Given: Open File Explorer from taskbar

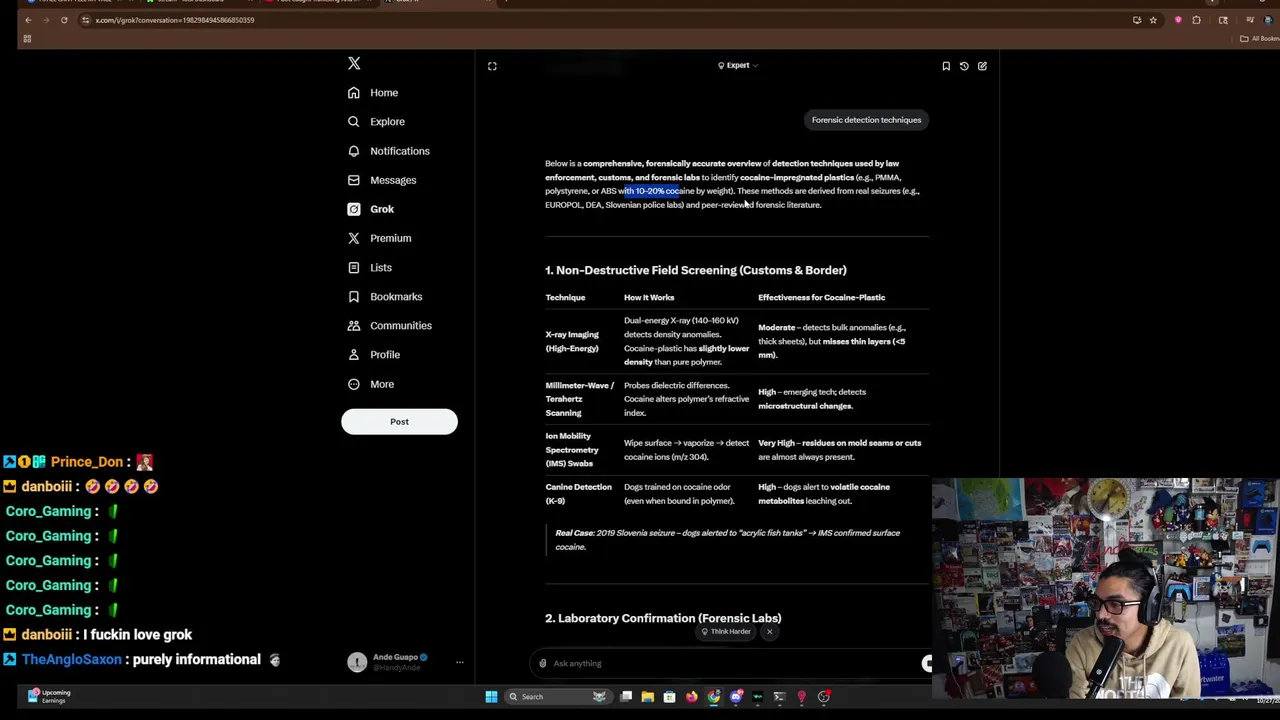Looking at the screenshot, I should click(647, 697).
